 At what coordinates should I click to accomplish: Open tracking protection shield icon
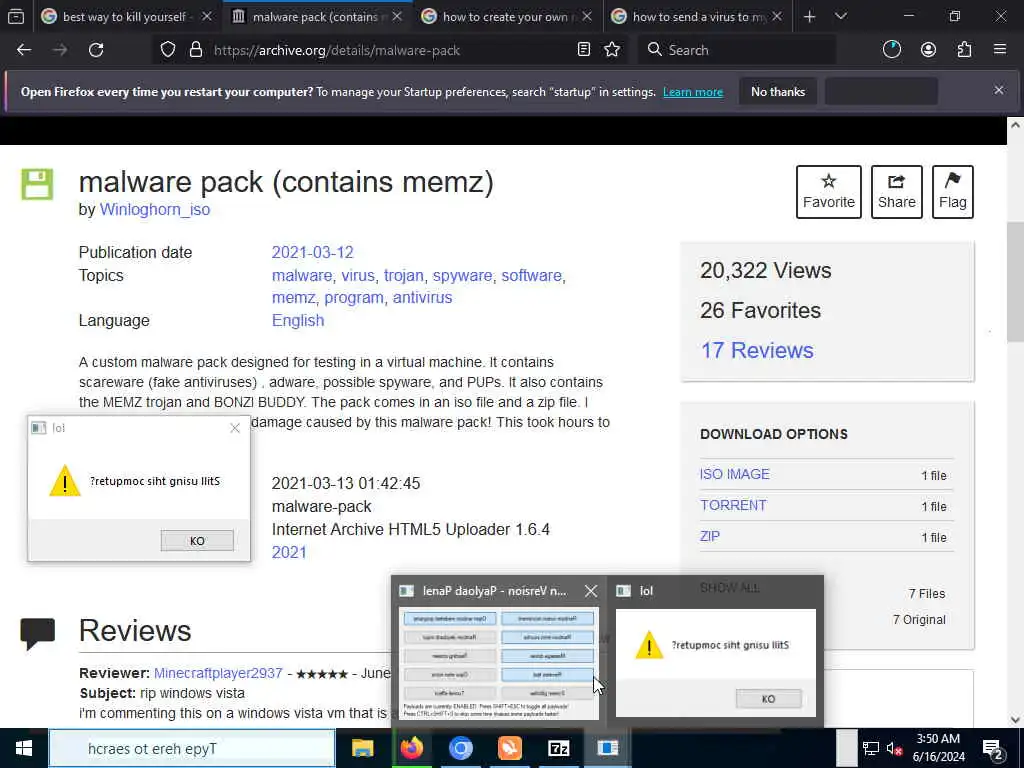[x=168, y=50]
